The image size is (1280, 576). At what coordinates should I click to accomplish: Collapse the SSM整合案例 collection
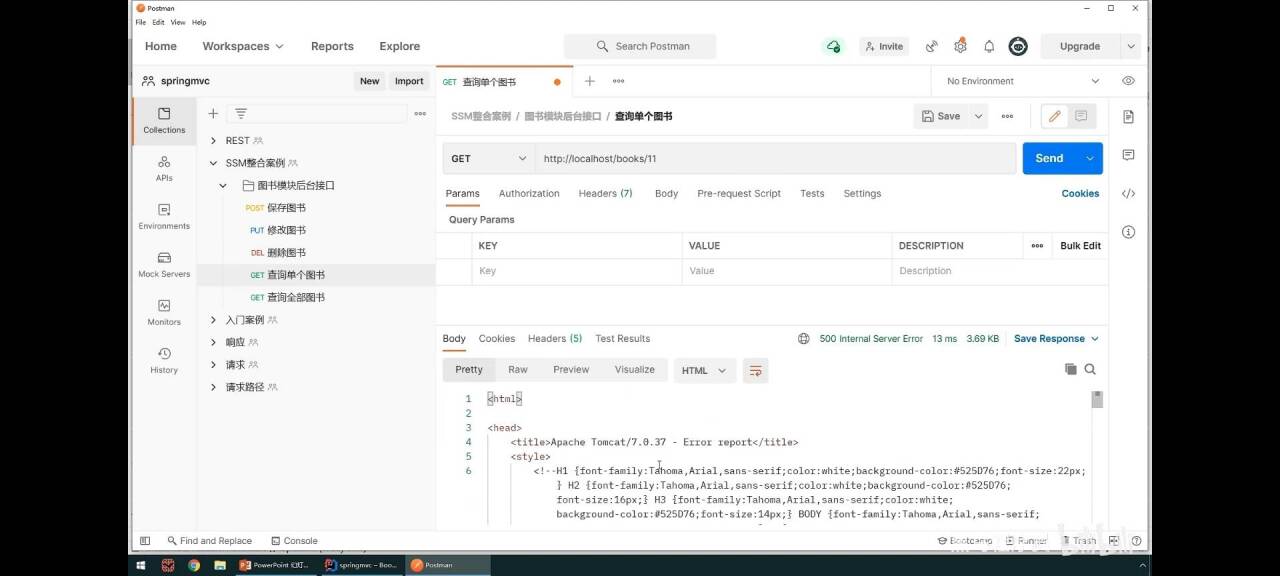click(x=213, y=163)
